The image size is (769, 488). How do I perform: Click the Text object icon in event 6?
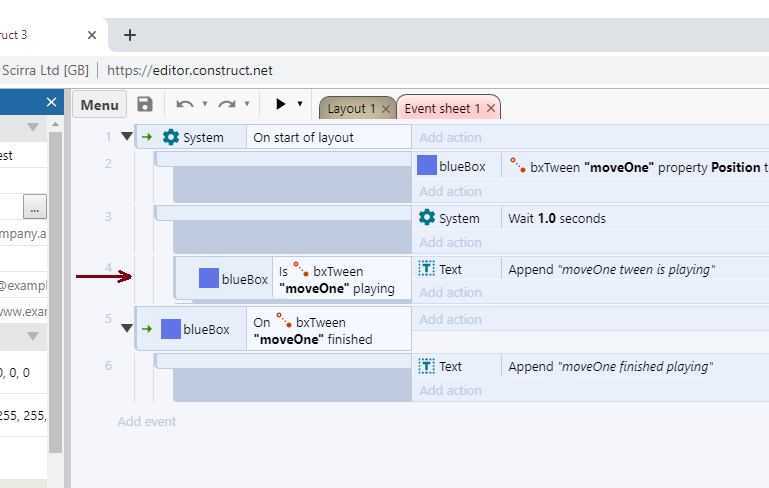coord(426,365)
